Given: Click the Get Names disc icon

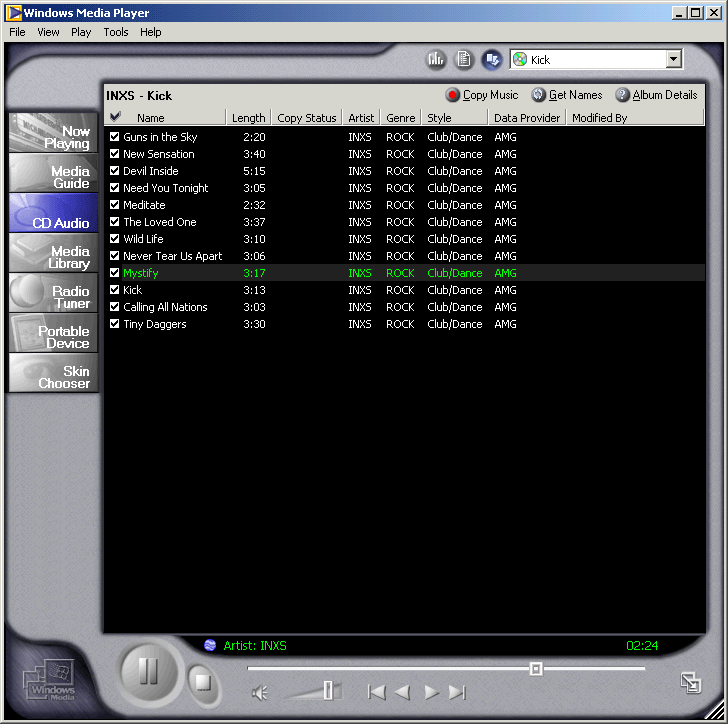Looking at the screenshot, I should 538,95.
